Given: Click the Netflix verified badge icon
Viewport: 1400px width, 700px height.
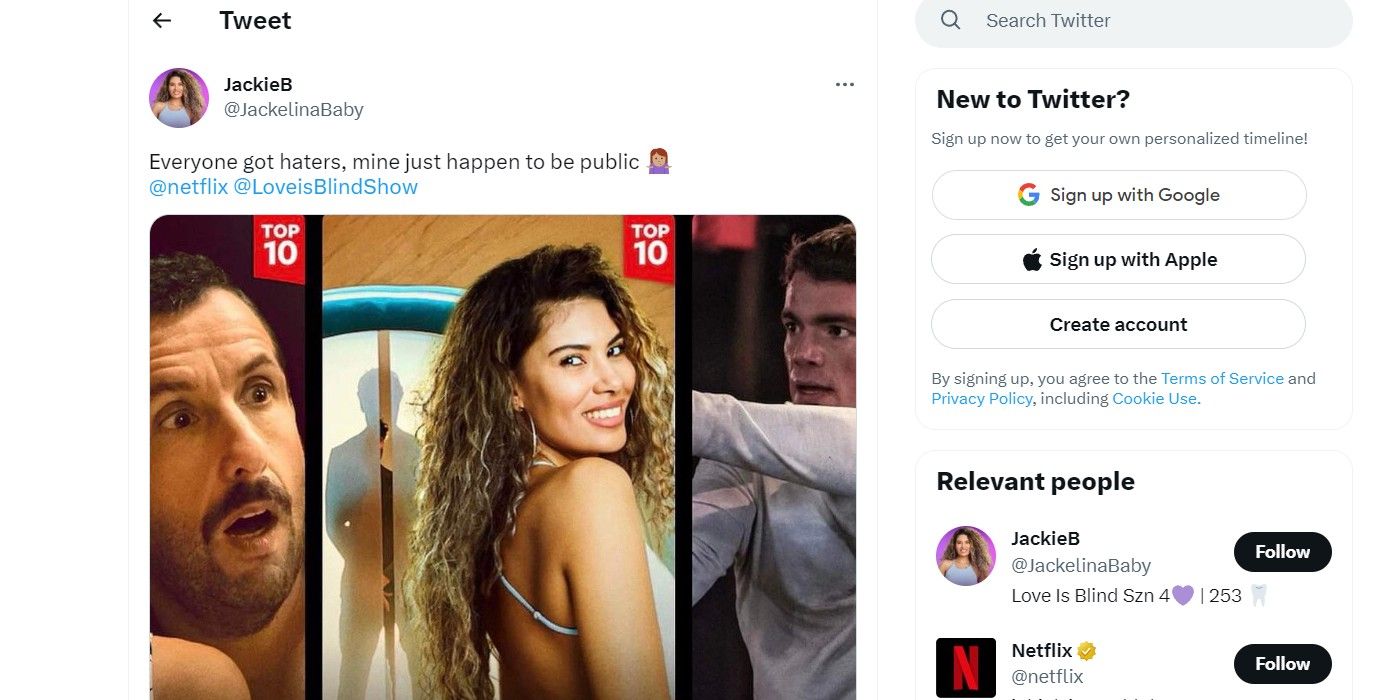Looking at the screenshot, I should tap(1087, 651).
